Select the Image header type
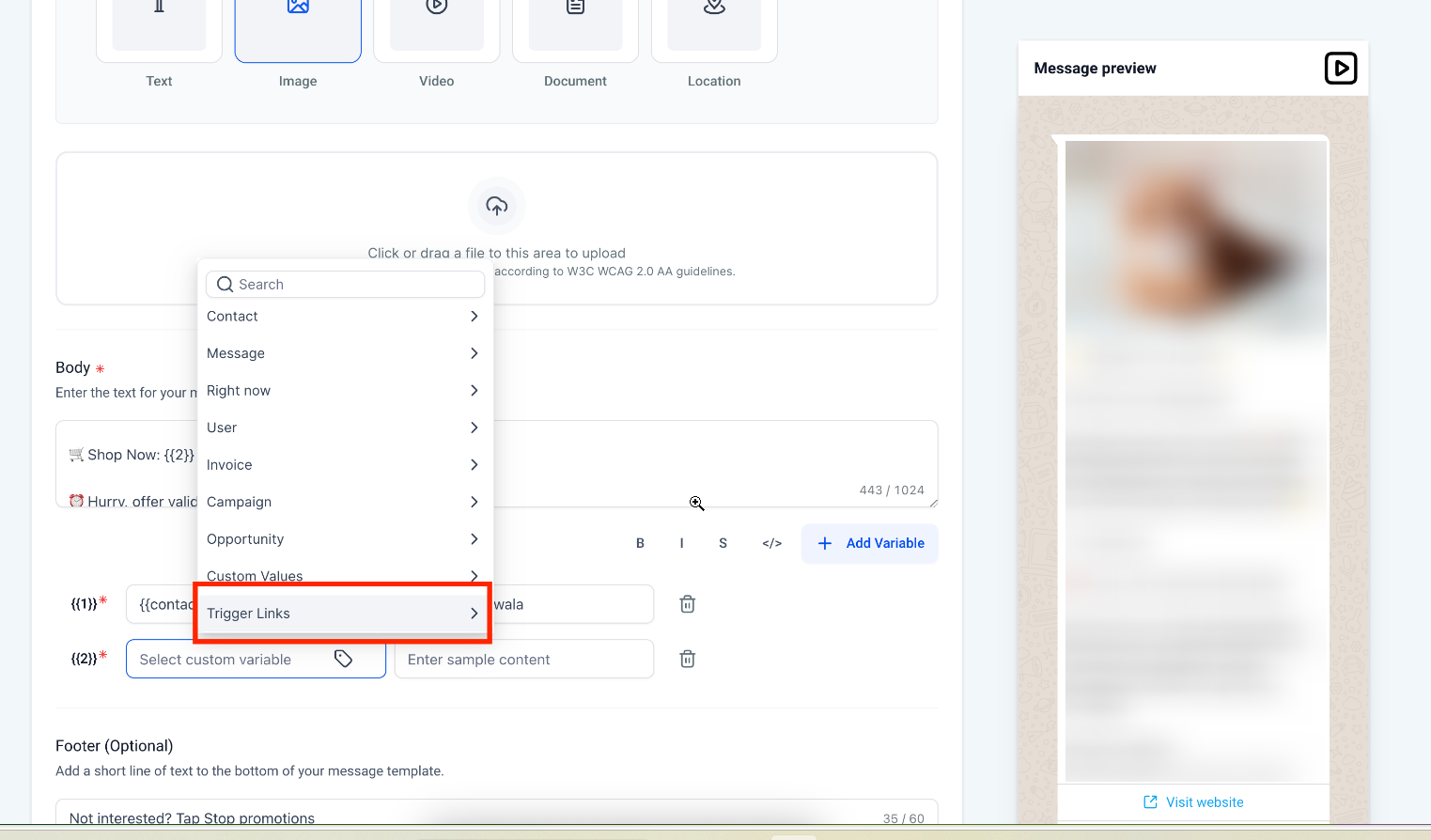The width and height of the screenshot is (1431, 840). click(298, 28)
